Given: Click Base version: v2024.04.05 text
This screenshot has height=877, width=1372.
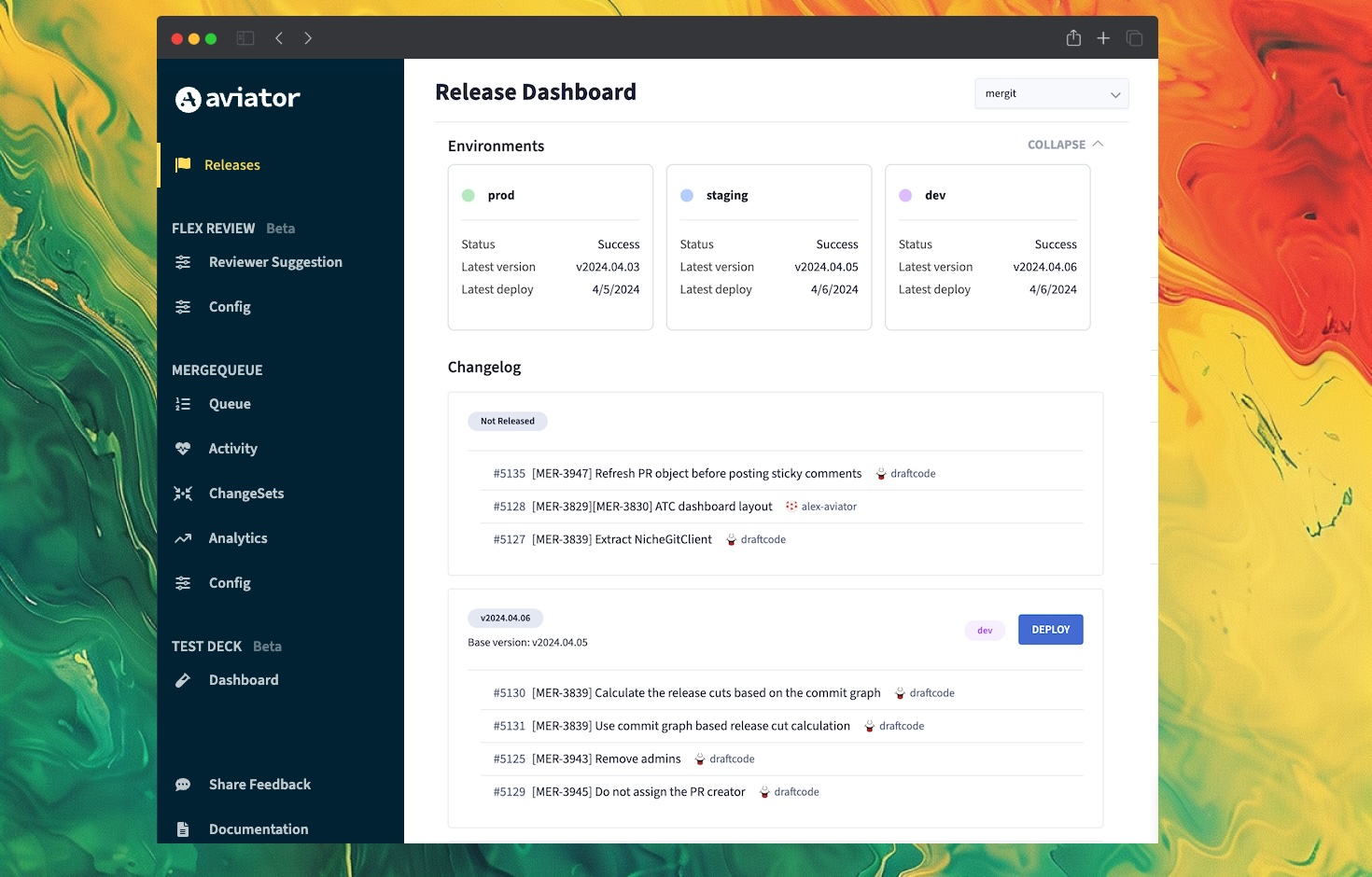Looking at the screenshot, I should 527,643.
